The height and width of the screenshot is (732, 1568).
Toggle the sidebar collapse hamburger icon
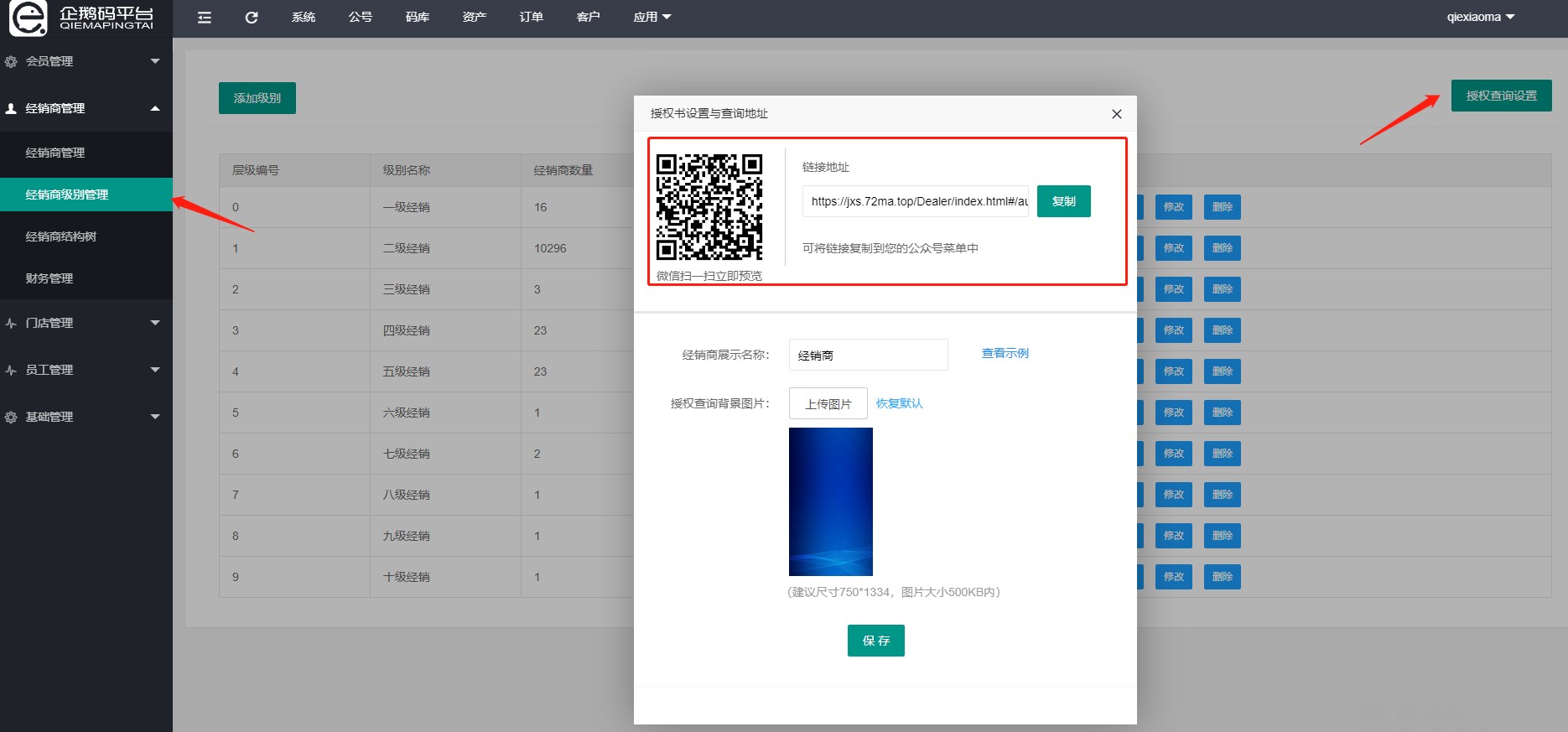[x=205, y=18]
